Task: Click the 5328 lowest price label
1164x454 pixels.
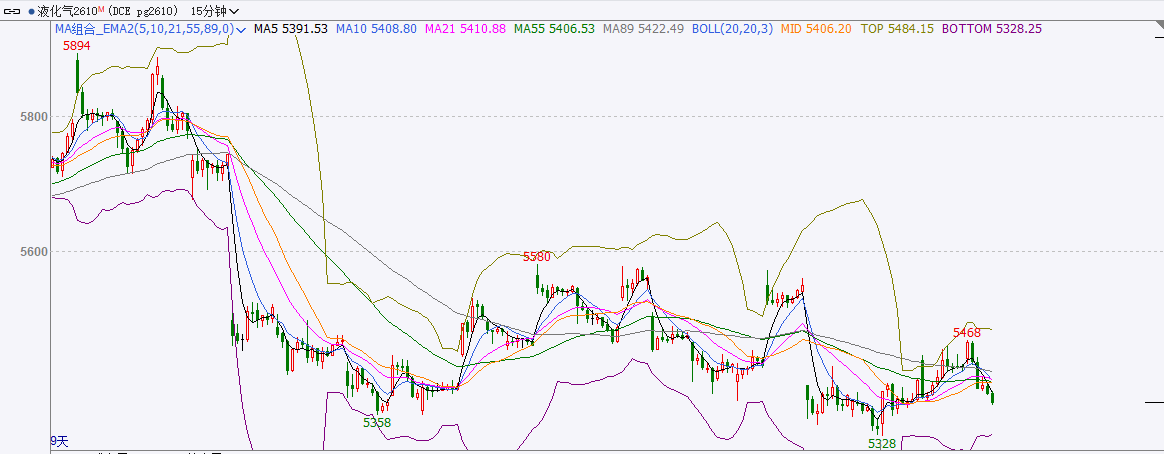Action: tap(882, 444)
